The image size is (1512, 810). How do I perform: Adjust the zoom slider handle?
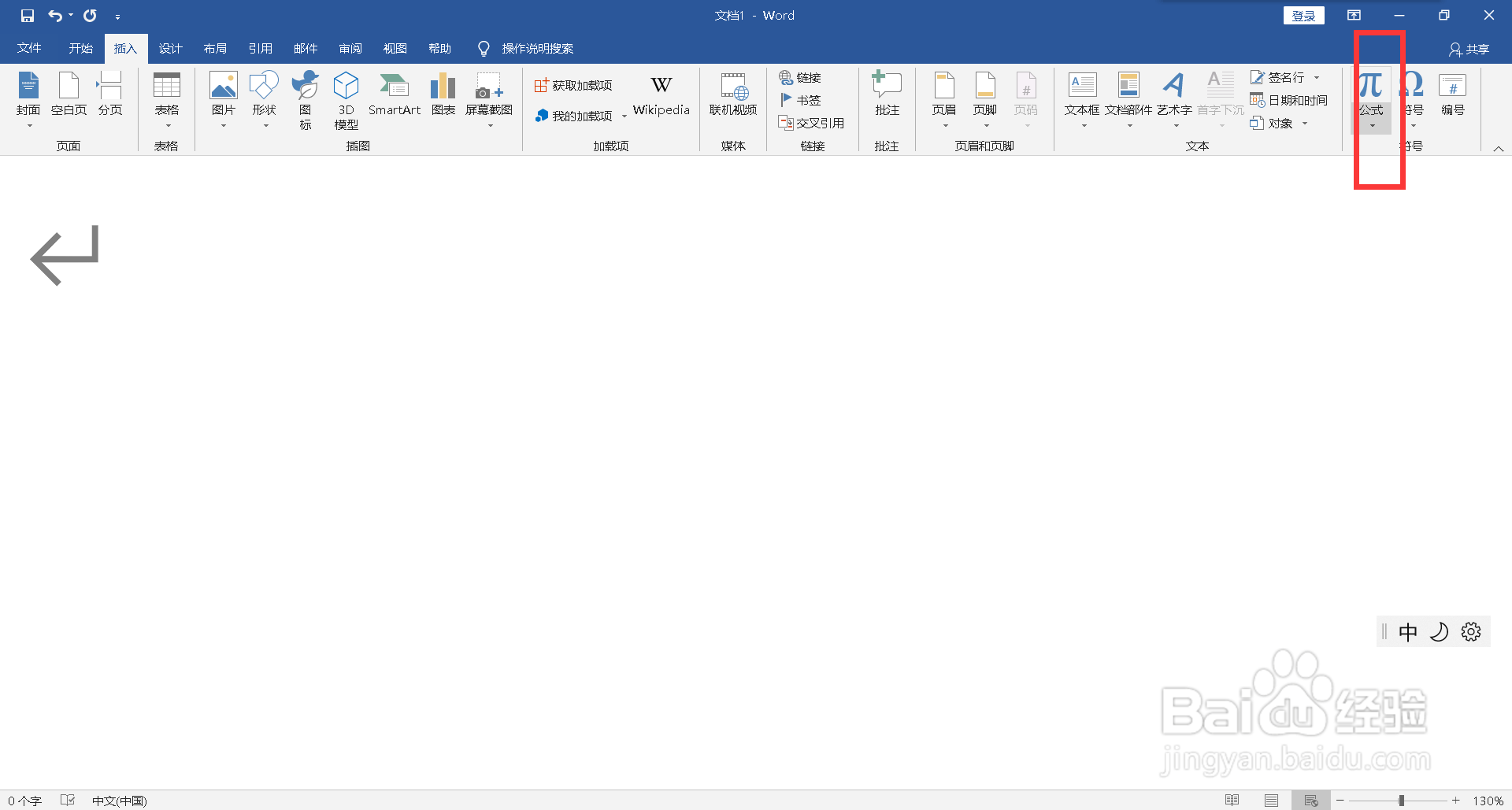point(1402,801)
